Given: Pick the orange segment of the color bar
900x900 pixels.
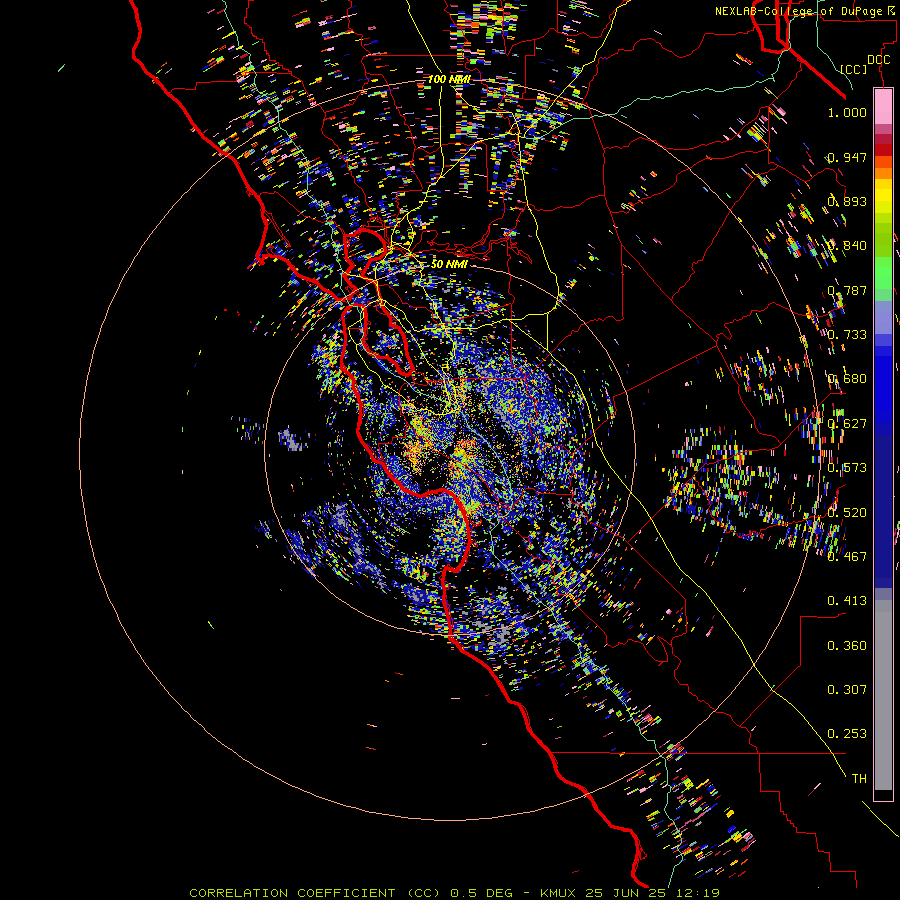Looking at the screenshot, I should 883,173.
